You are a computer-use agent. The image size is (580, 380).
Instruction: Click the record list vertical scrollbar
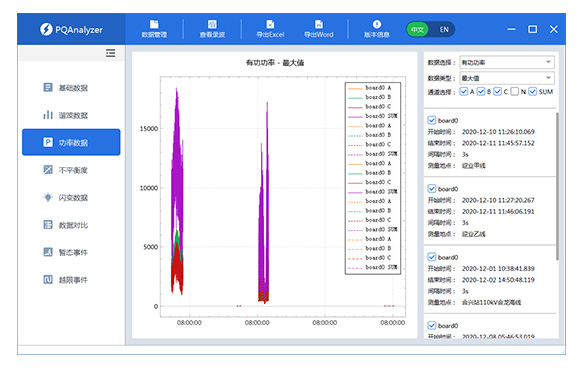click(557, 186)
